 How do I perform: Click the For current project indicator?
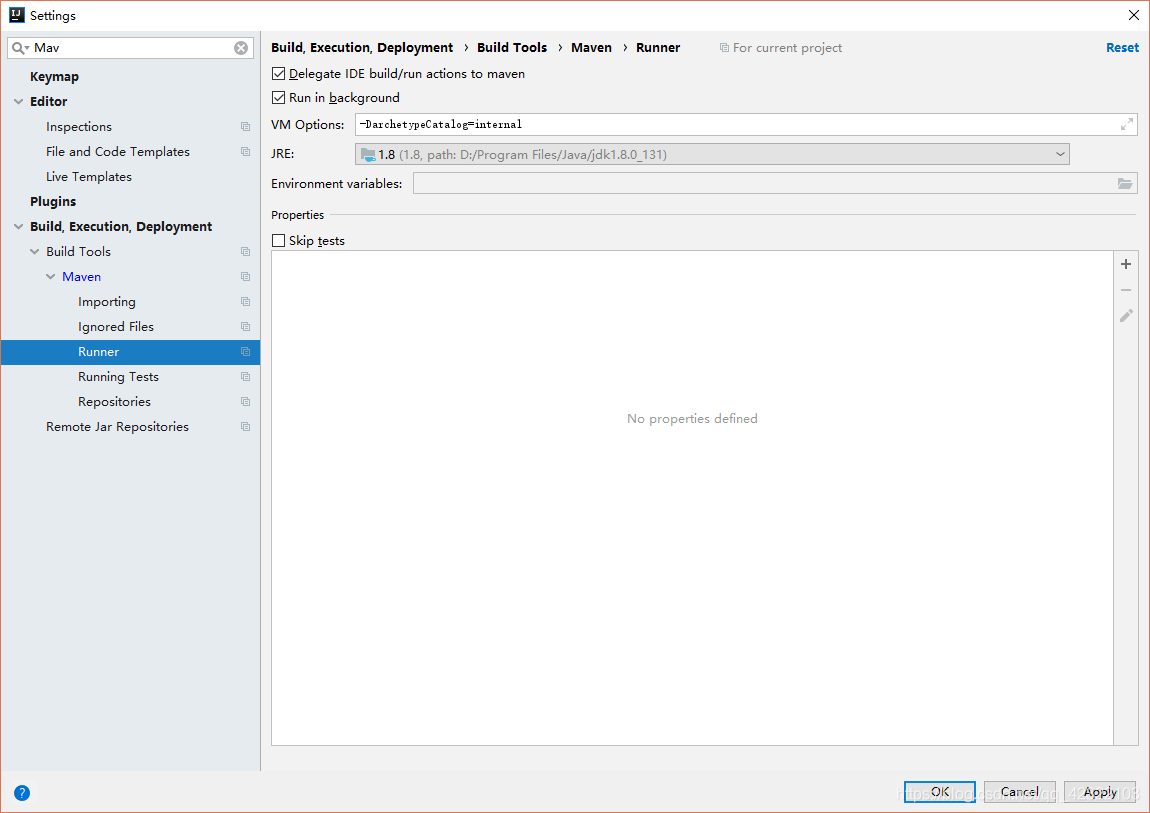pos(780,48)
